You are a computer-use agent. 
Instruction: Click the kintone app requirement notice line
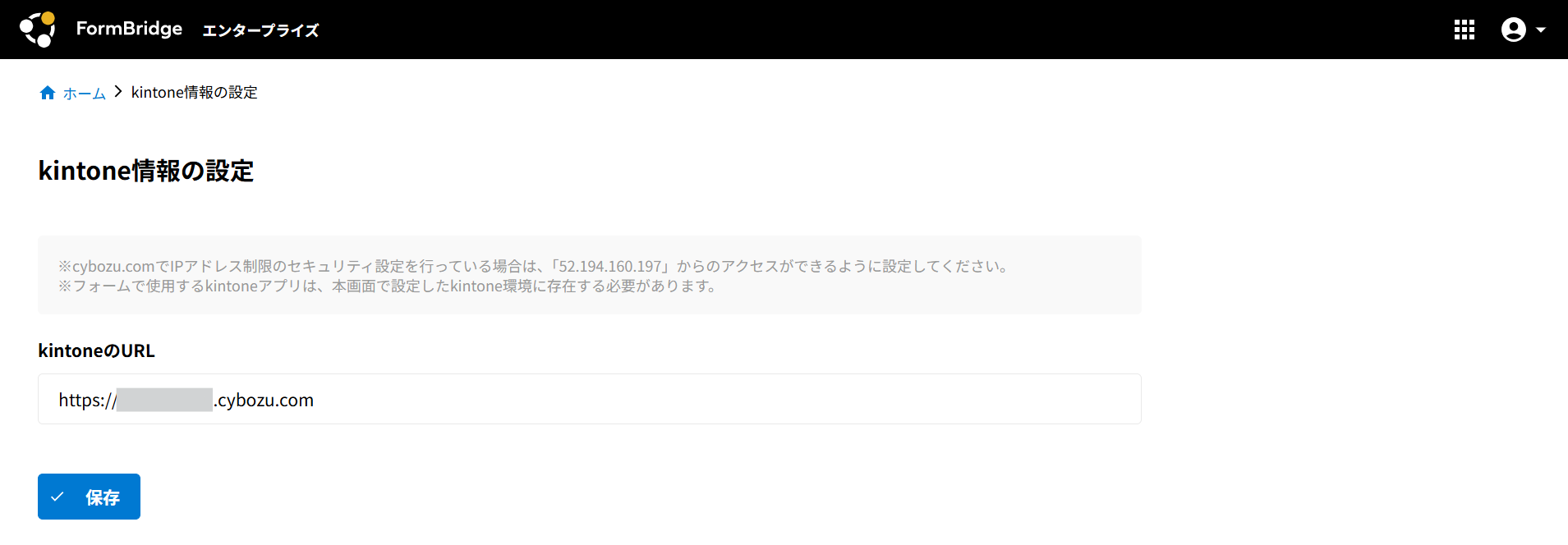click(x=389, y=286)
